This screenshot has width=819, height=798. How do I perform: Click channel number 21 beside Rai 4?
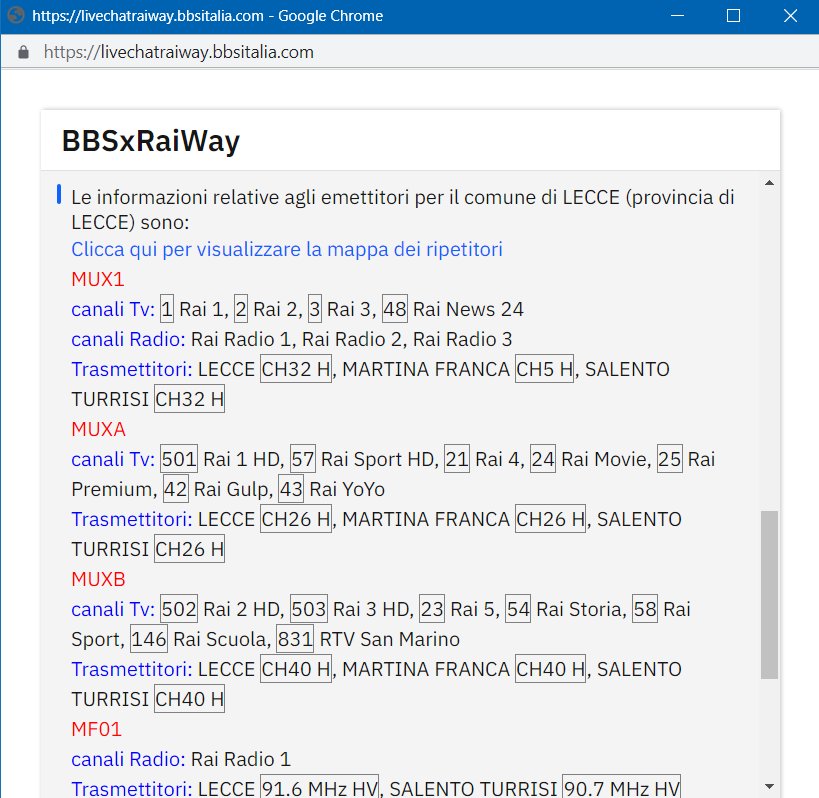point(457,459)
